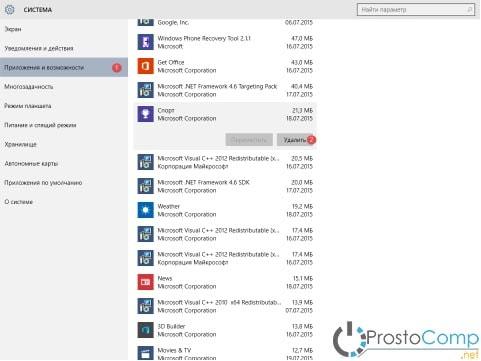Click icon of Visual C++ 2012 20,5 МБ entry
The height and width of the screenshot is (361, 481).
pyautogui.click(x=145, y=162)
